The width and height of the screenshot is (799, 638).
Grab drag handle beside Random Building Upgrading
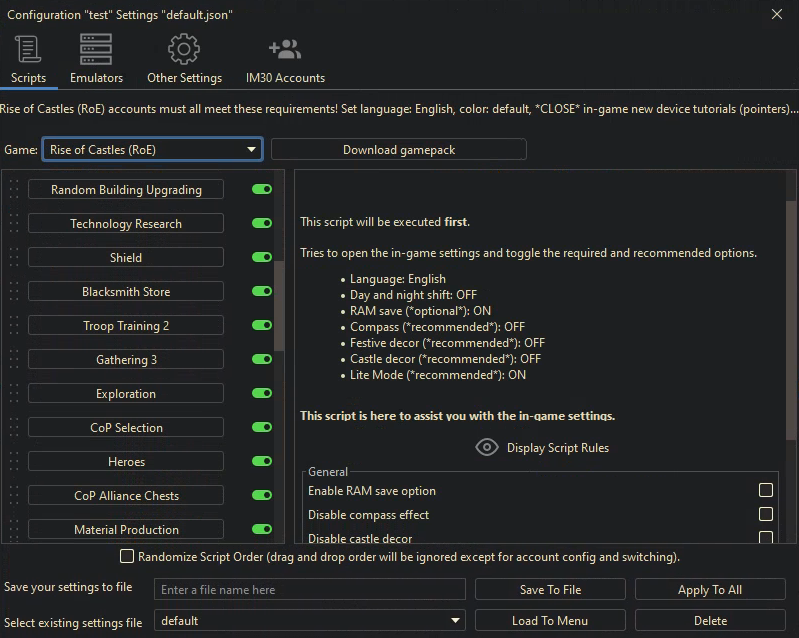coord(14,190)
